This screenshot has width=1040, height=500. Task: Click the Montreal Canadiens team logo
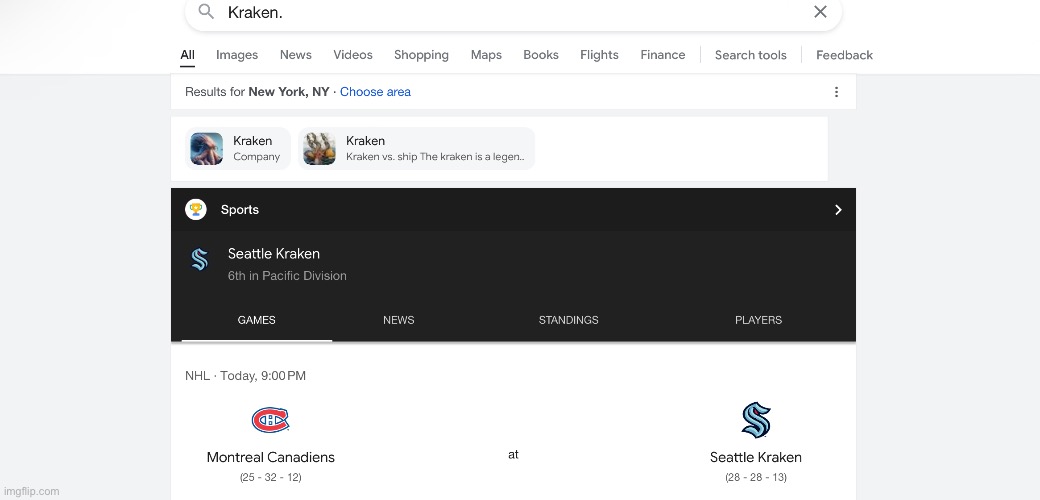pos(271,420)
